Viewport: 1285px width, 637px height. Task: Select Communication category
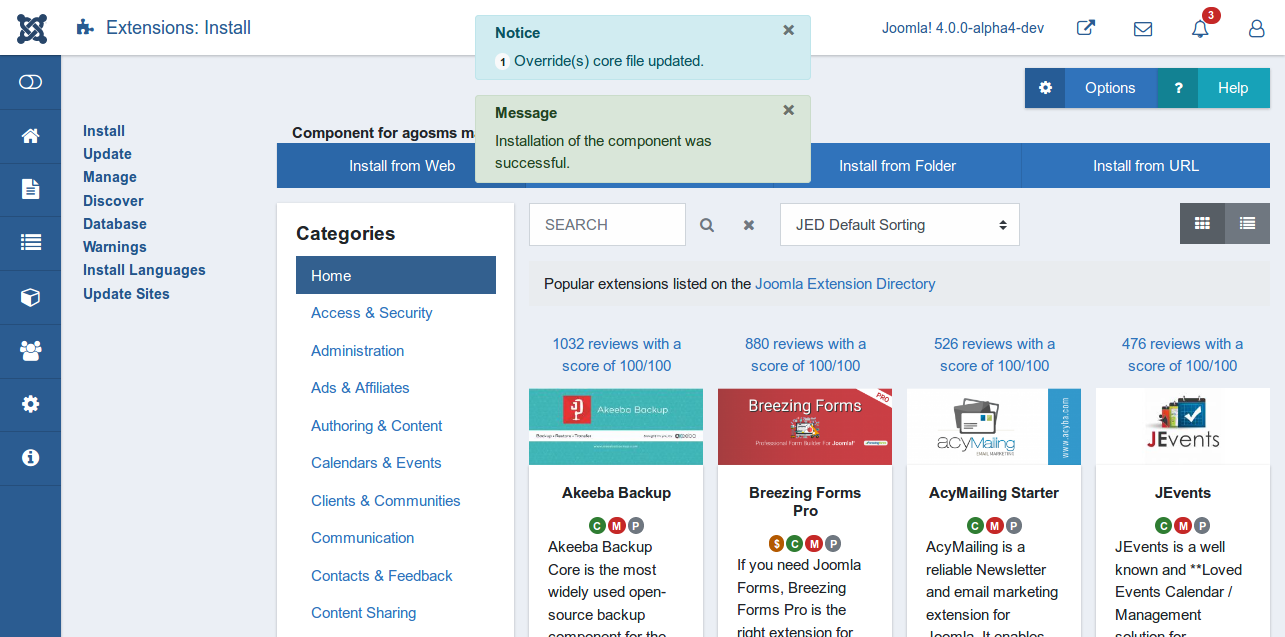(363, 538)
